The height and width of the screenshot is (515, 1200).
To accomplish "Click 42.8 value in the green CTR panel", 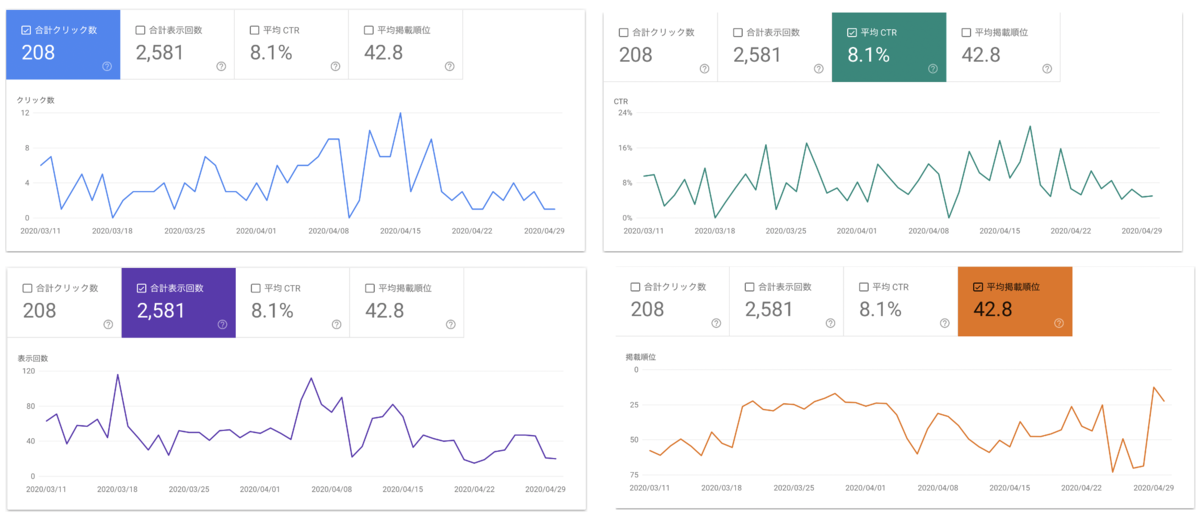I will [x=982, y=55].
